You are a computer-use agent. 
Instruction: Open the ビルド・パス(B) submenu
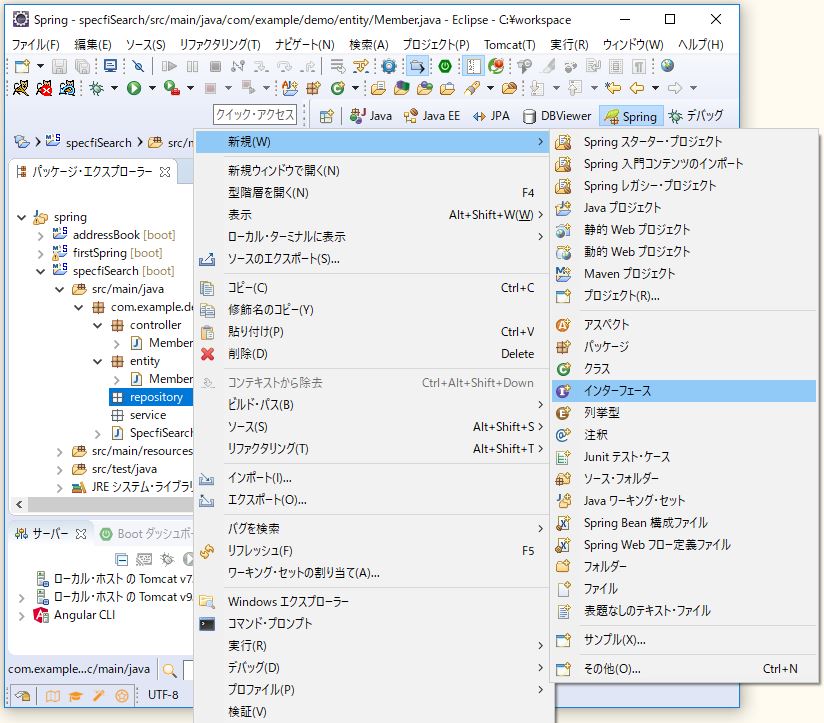[372, 405]
